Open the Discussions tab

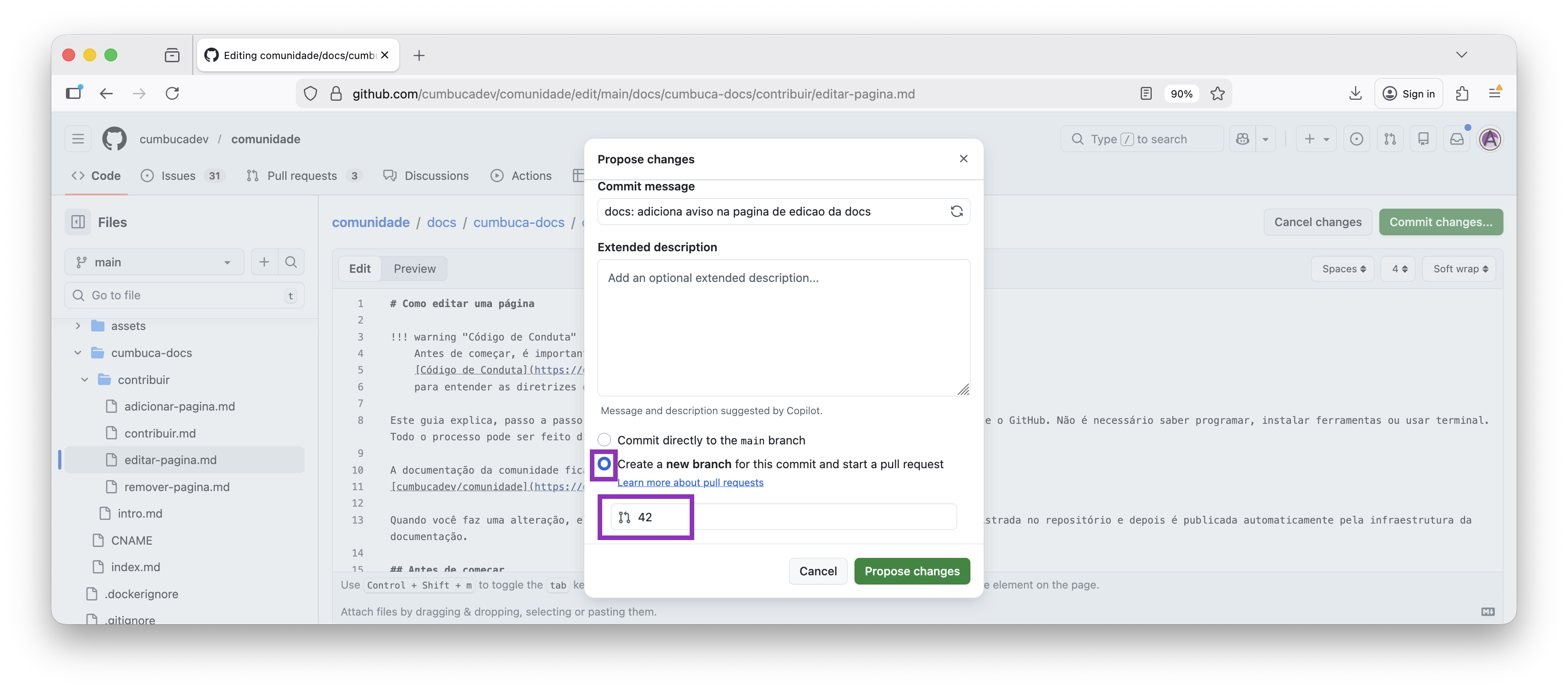point(426,176)
